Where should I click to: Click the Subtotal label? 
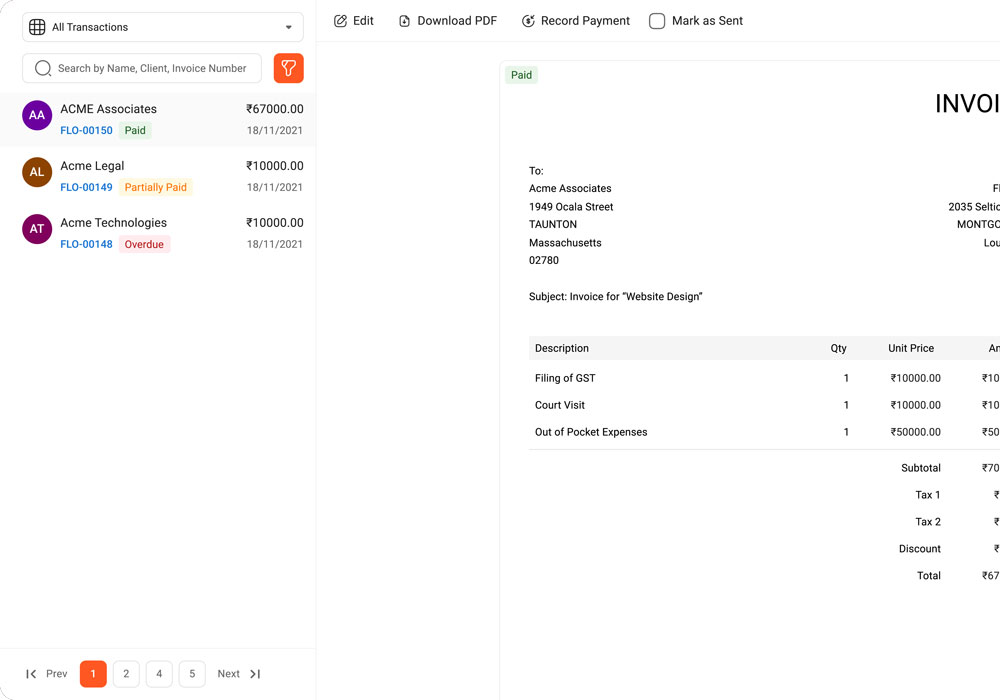pos(921,468)
